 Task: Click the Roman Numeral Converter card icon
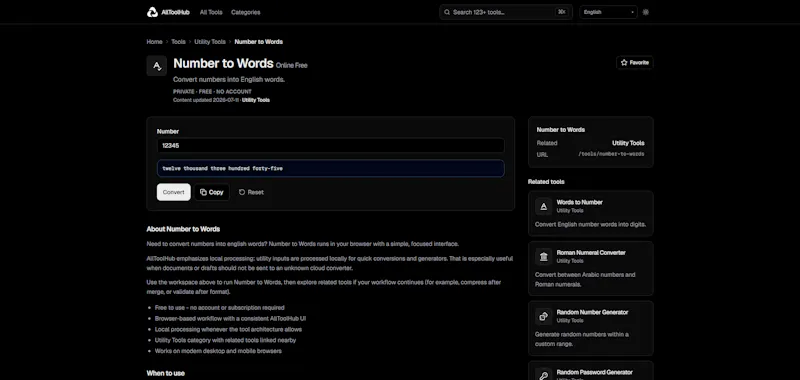click(x=543, y=257)
